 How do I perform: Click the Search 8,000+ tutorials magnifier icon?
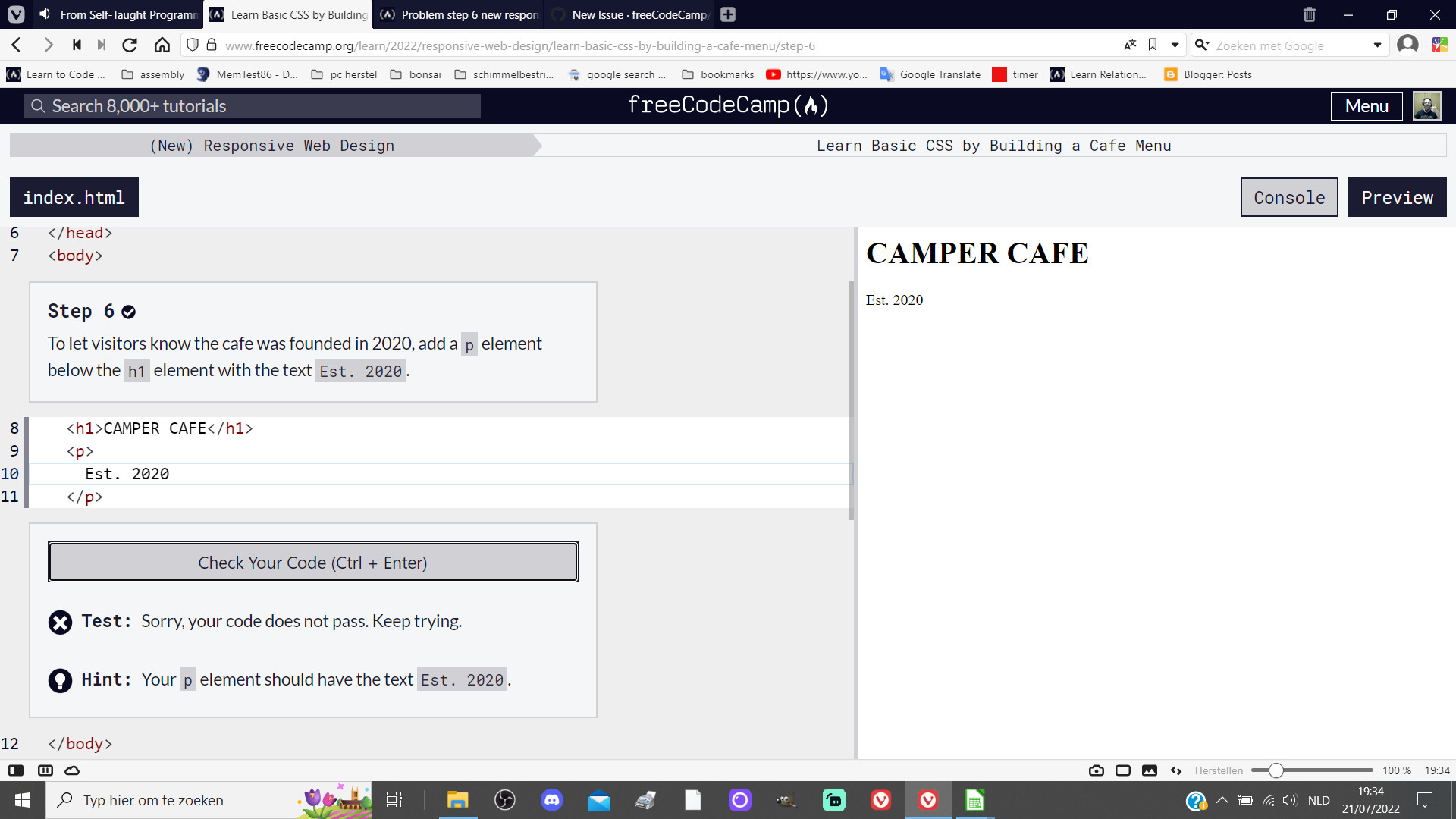click(38, 106)
